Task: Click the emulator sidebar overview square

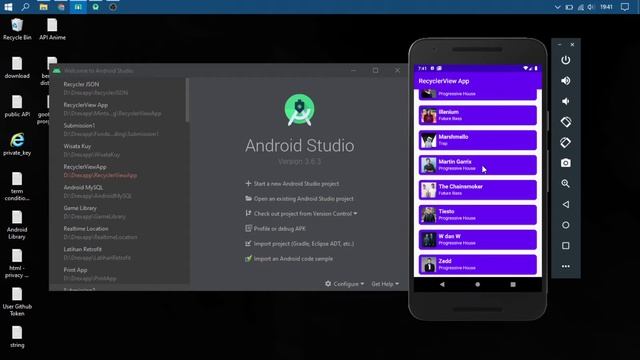Action: pos(565,245)
